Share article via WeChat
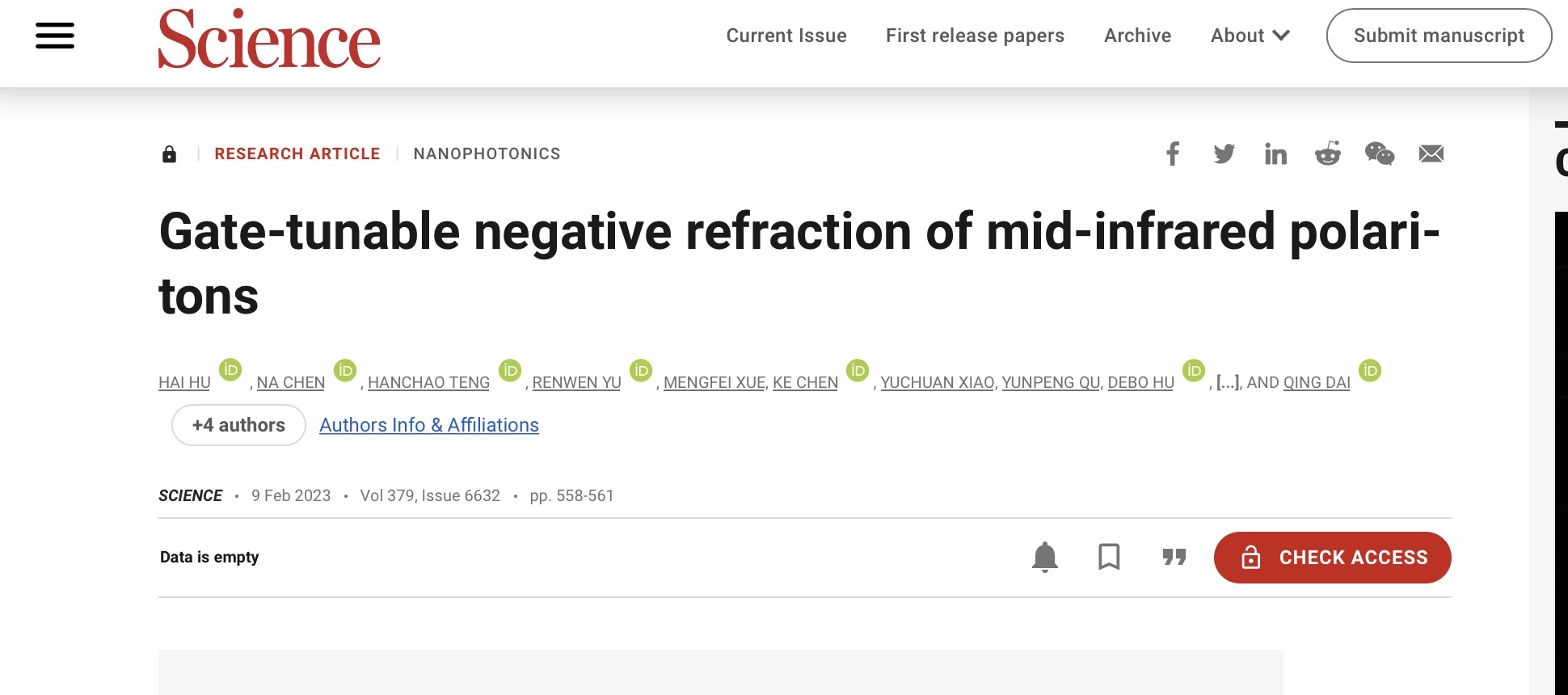This screenshot has height=695, width=1568. click(x=1379, y=154)
